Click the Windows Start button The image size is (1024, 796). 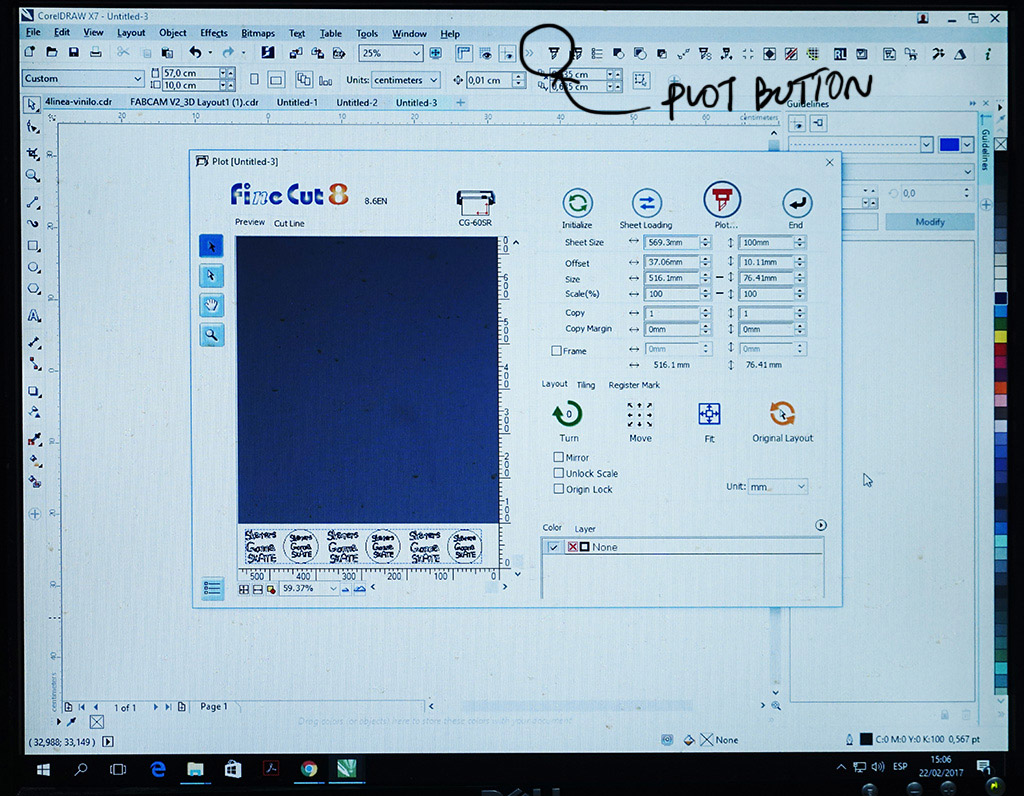(43, 769)
